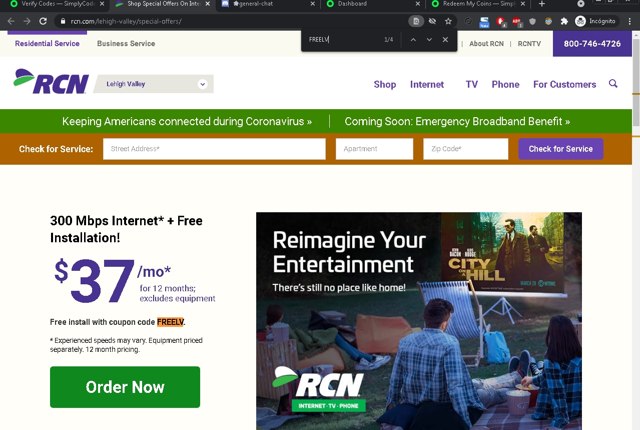
Task: Click the AdBlock Plus extension icon
Action: 517,21
